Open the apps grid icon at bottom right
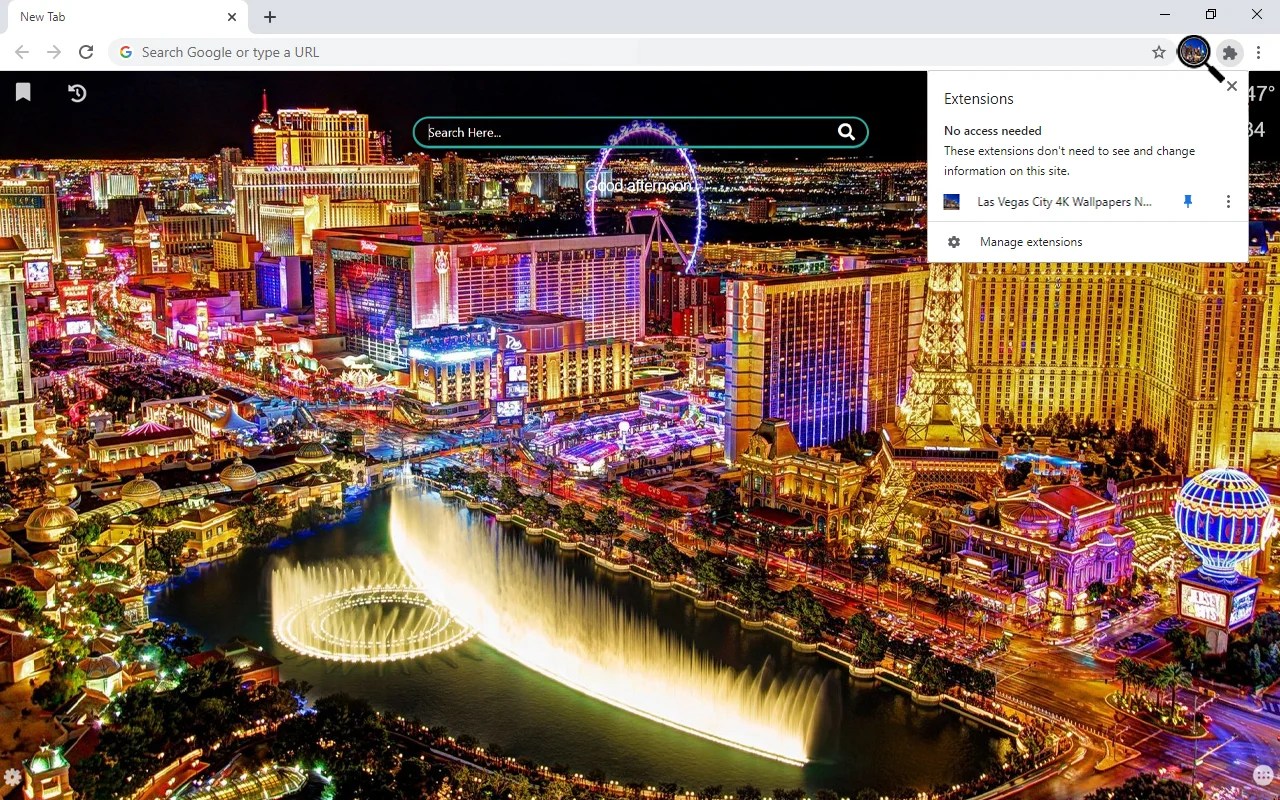The height and width of the screenshot is (800, 1280). tap(1262, 775)
